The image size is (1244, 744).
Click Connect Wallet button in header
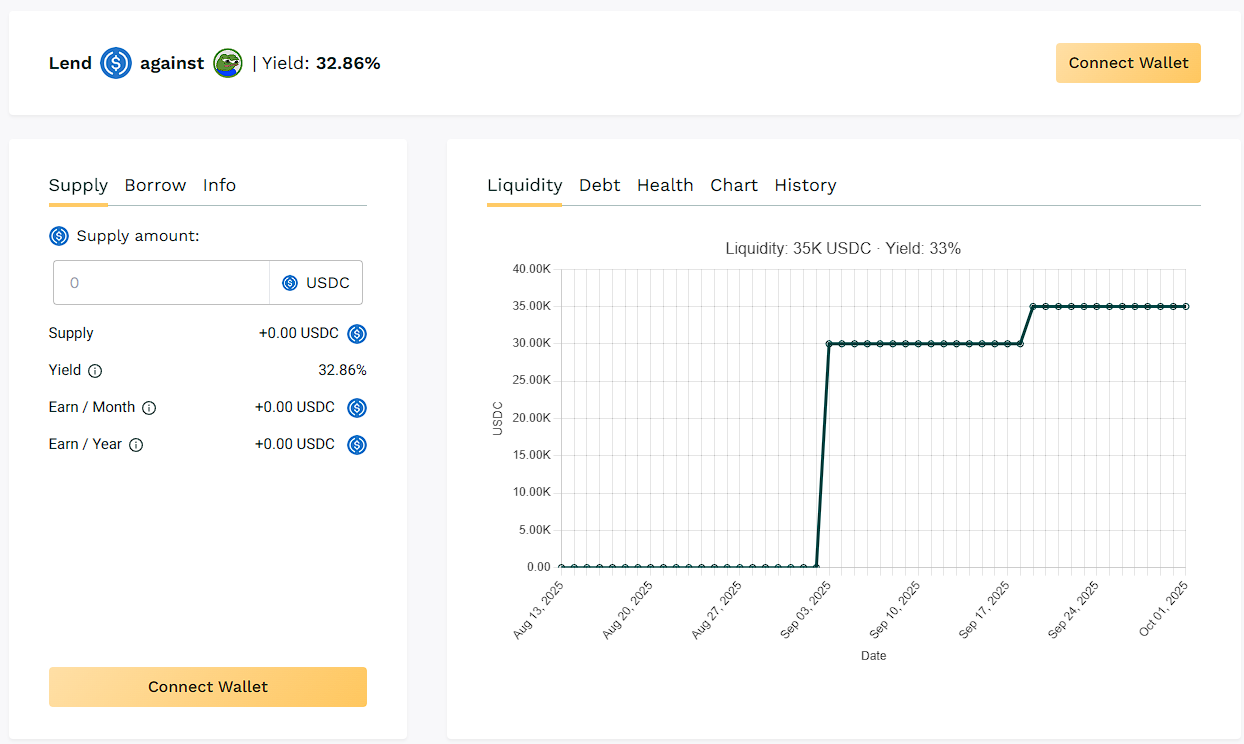point(1128,63)
